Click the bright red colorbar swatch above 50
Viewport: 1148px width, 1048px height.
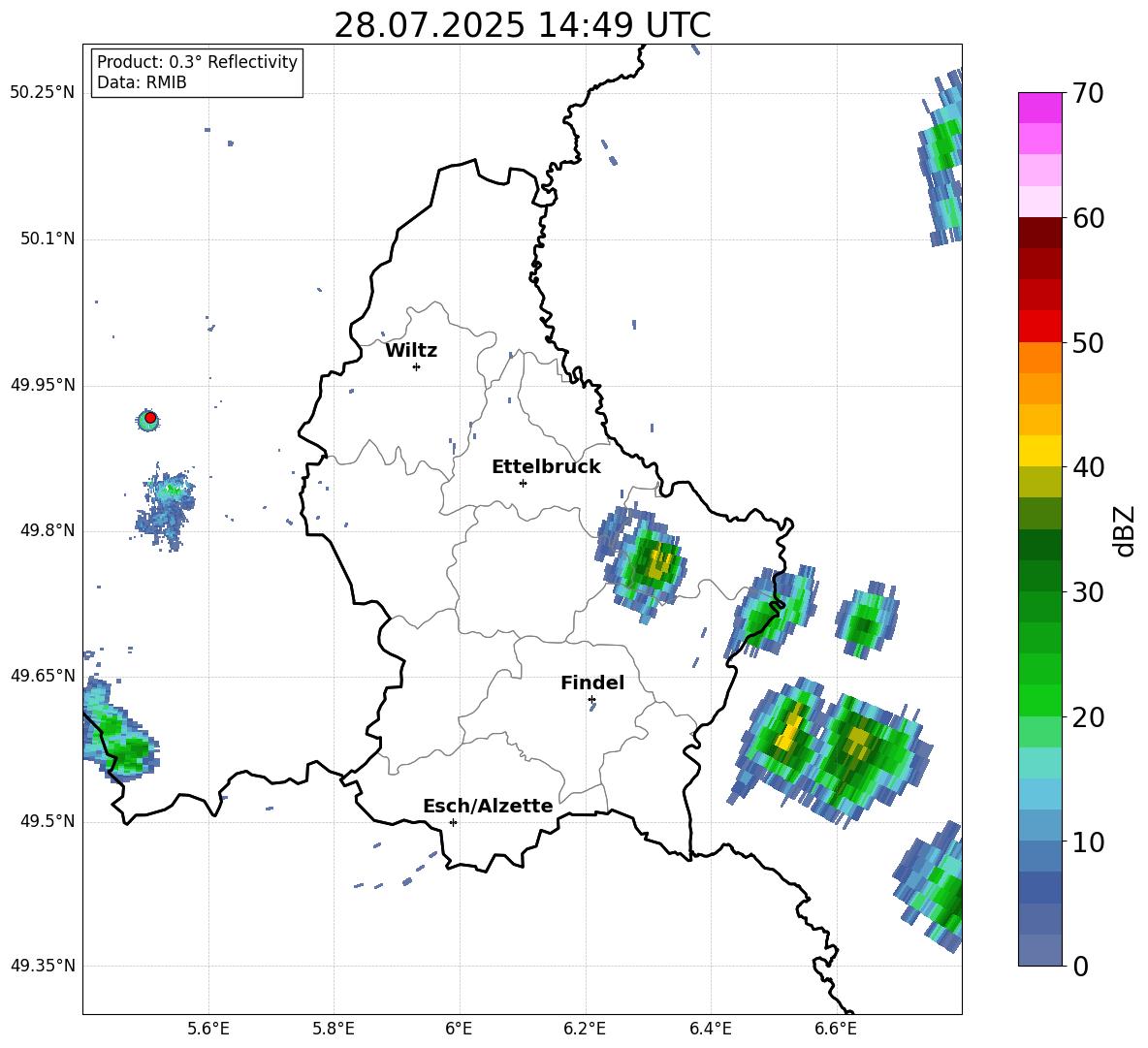pos(1039,327)
